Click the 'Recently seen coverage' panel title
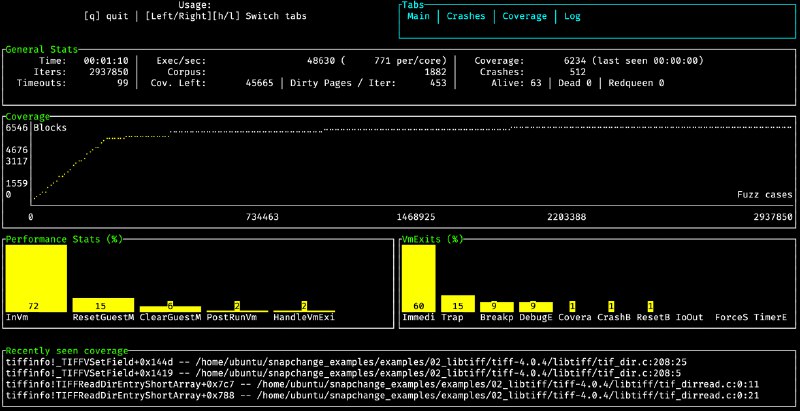Viewport: 800px width, 411px height. (x=67, y=351)
